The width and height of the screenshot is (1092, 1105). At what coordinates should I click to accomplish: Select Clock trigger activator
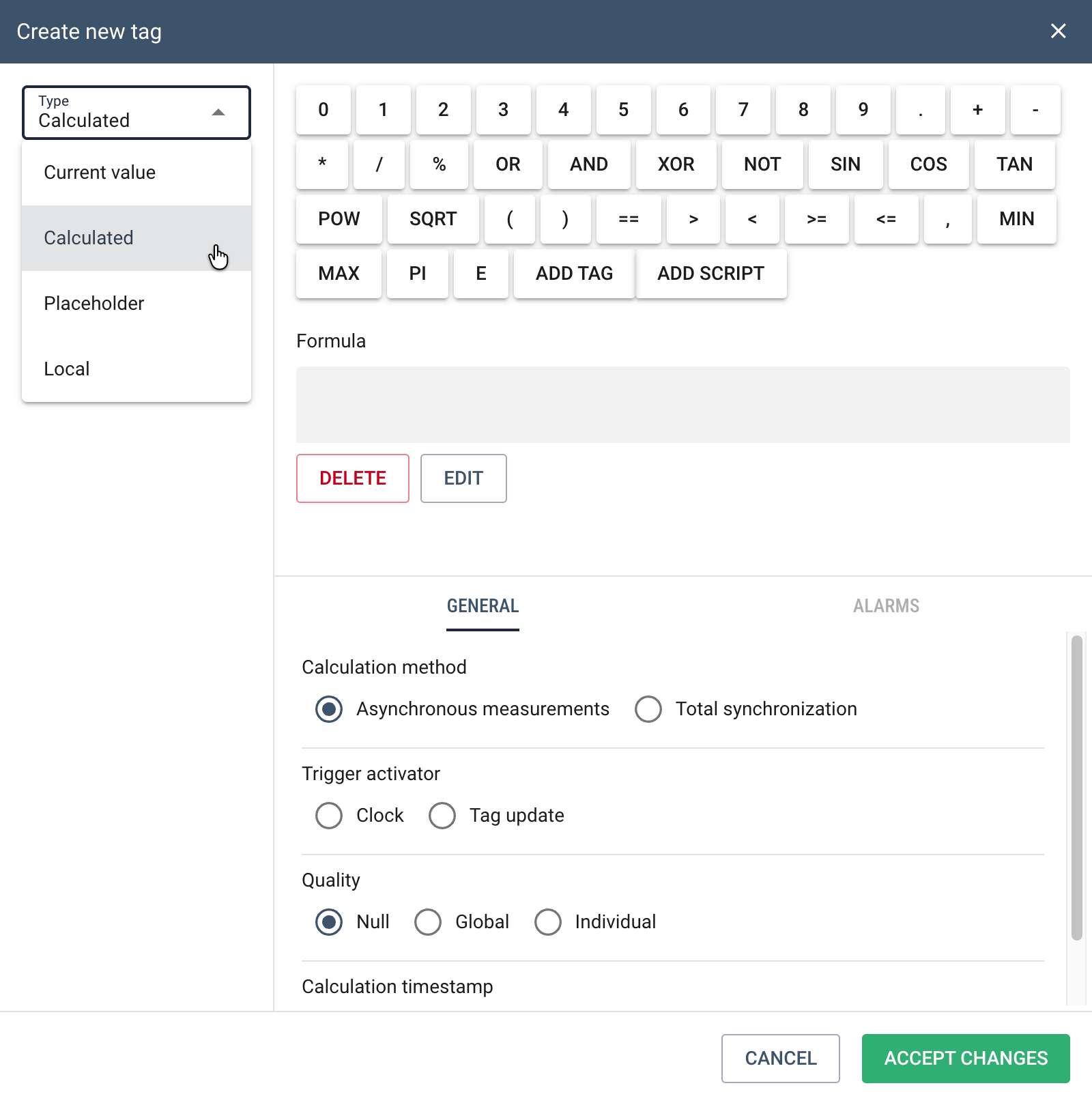tap(329, 816)
